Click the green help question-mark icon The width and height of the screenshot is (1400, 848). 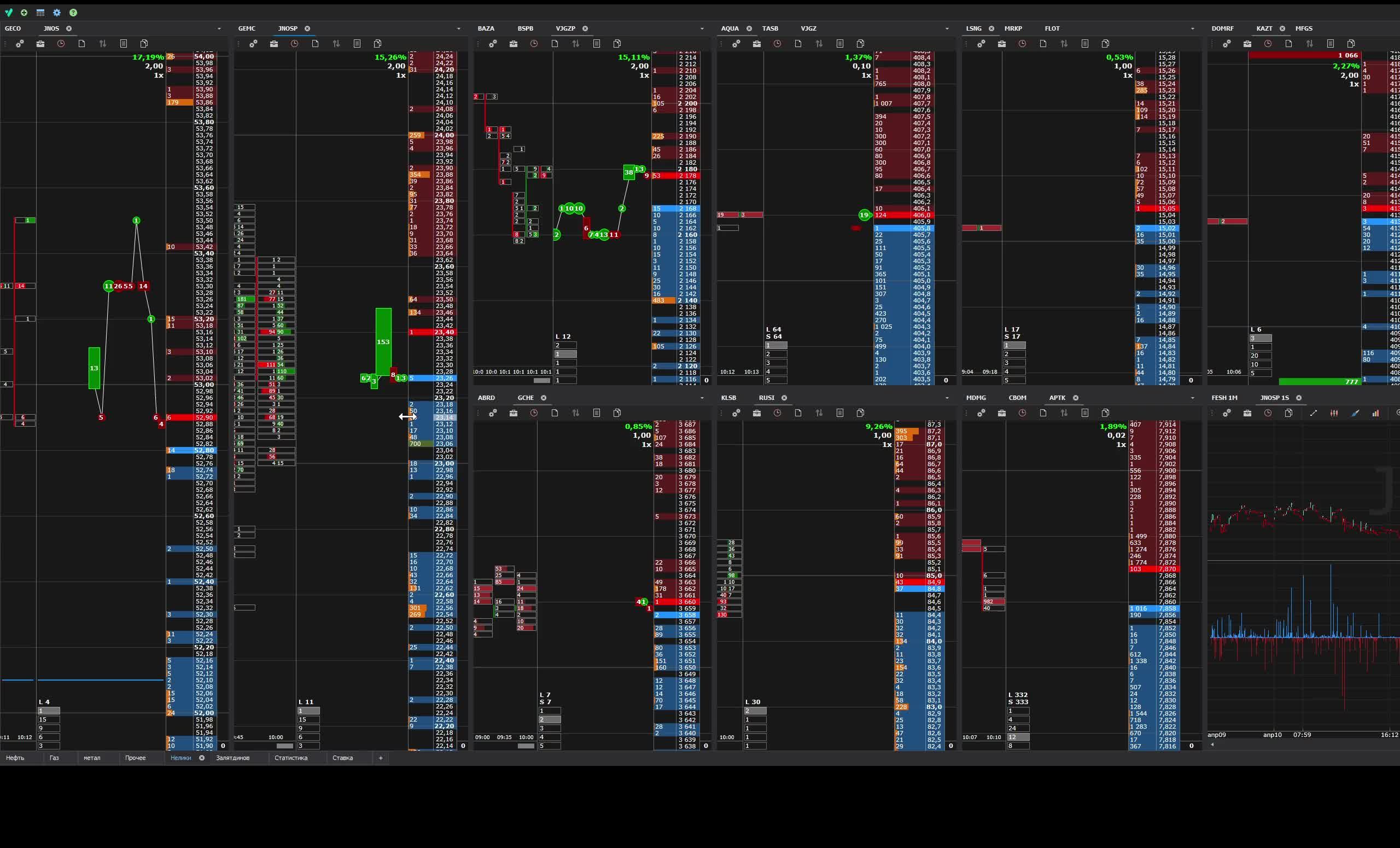pyautogui.click(x=73, y=13)
